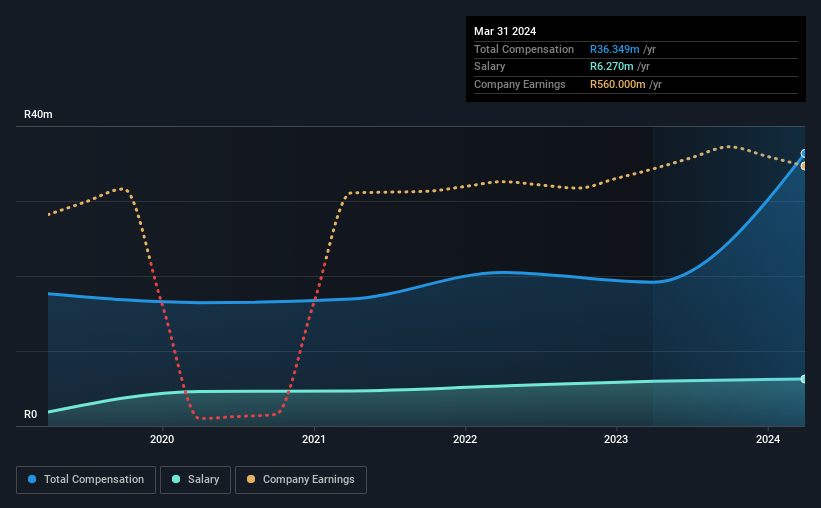The image size is (821, 508).
Task: Click the tooltip's Company Earnings row label
Action: [519, 84]
